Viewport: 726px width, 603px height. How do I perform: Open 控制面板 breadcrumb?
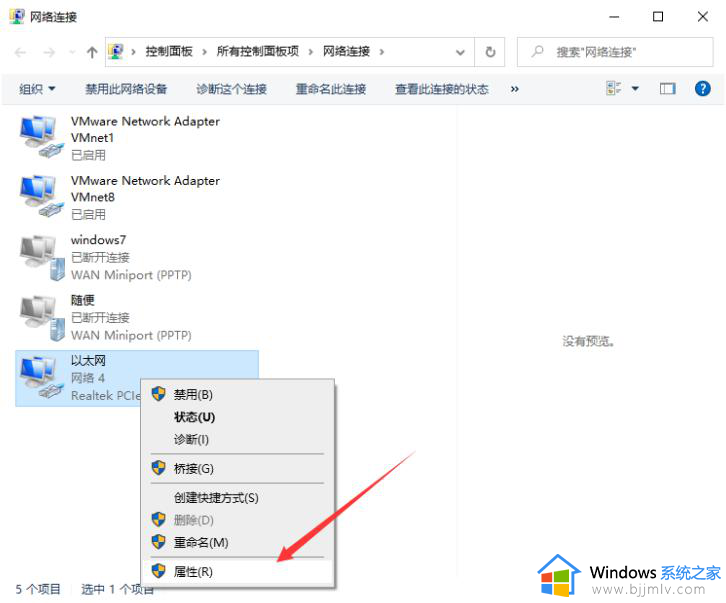169,51
